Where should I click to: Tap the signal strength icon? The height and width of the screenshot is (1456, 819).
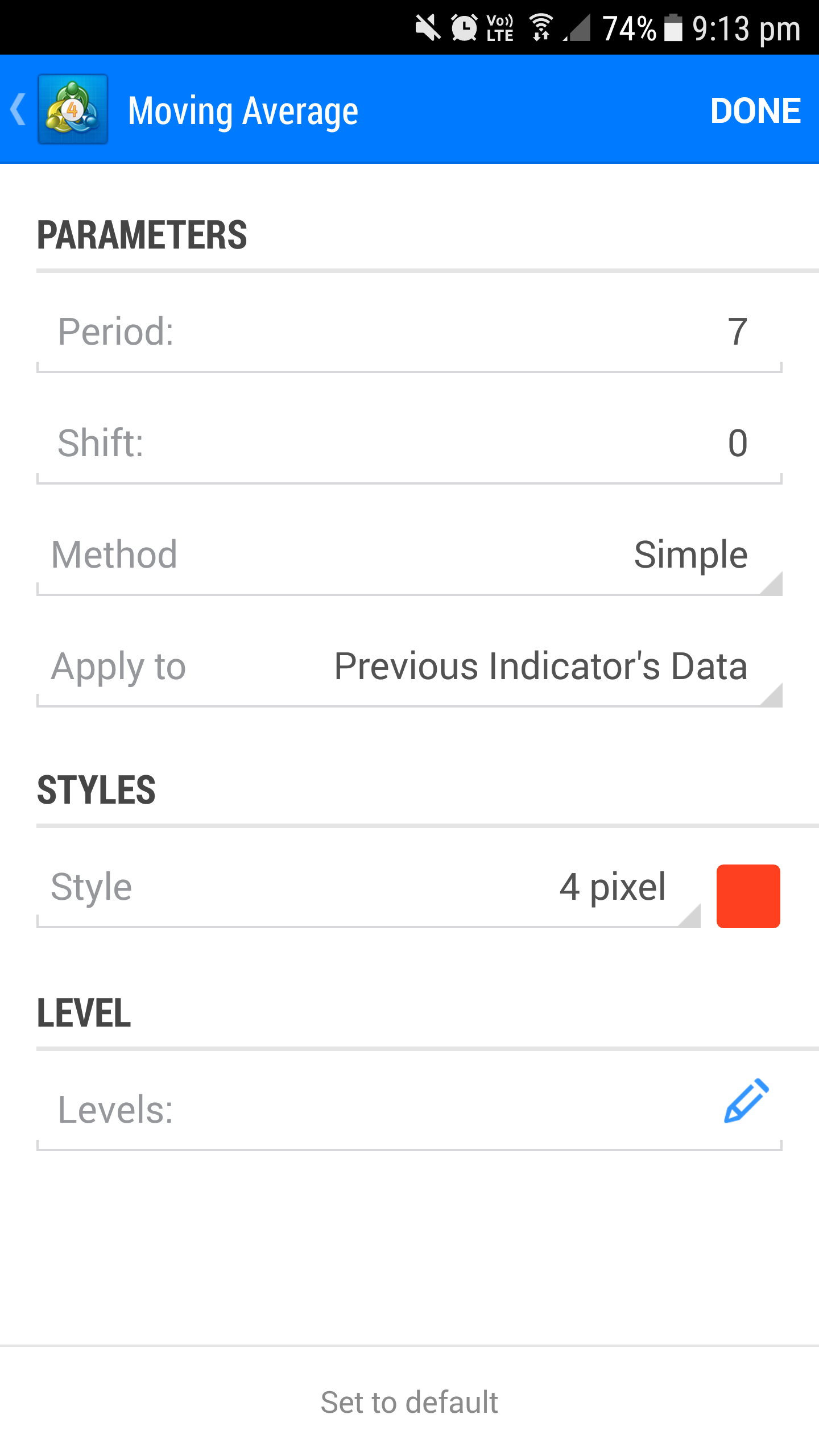point(578,28)
